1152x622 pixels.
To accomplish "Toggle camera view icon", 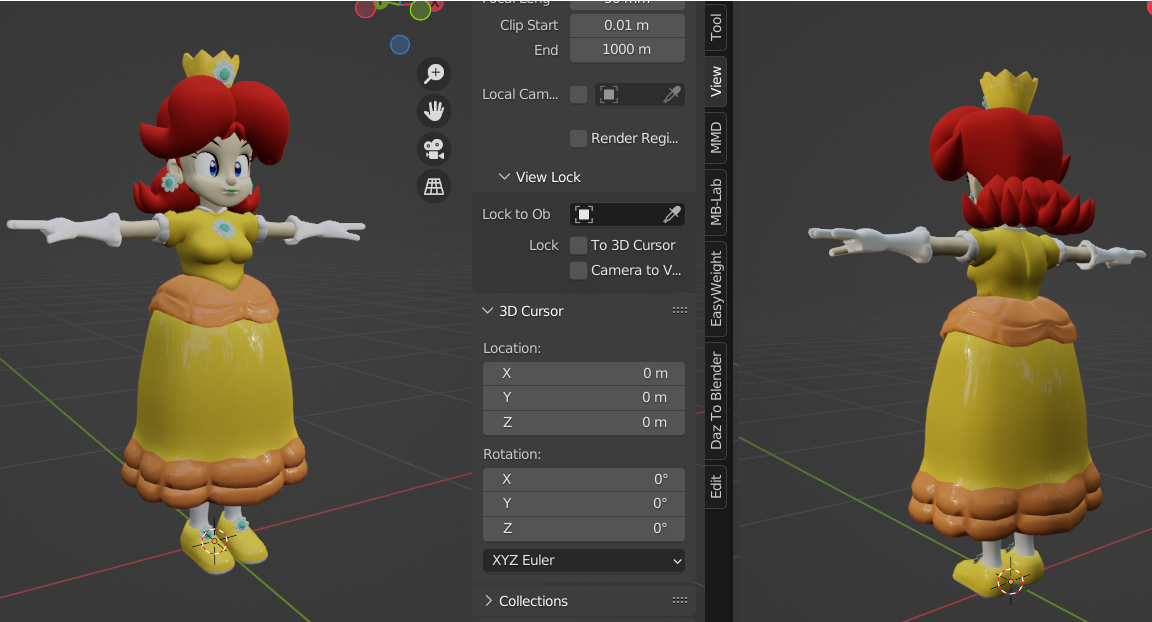I will pyautogui.click(x=434, y=149).
